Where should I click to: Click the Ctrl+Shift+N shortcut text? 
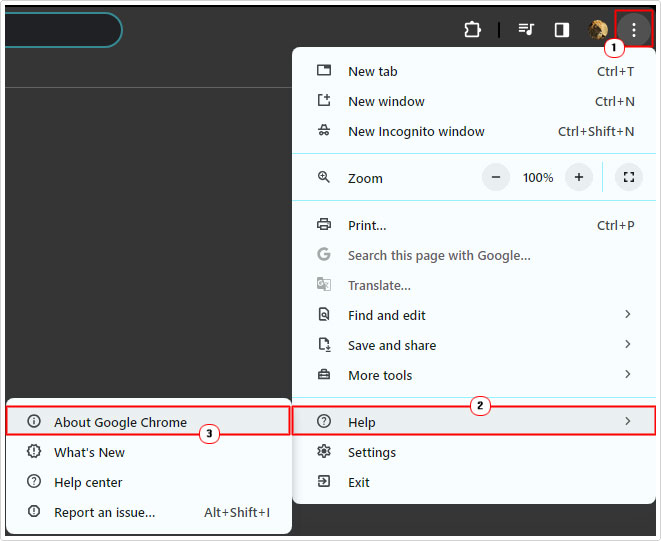pos(596,131)
